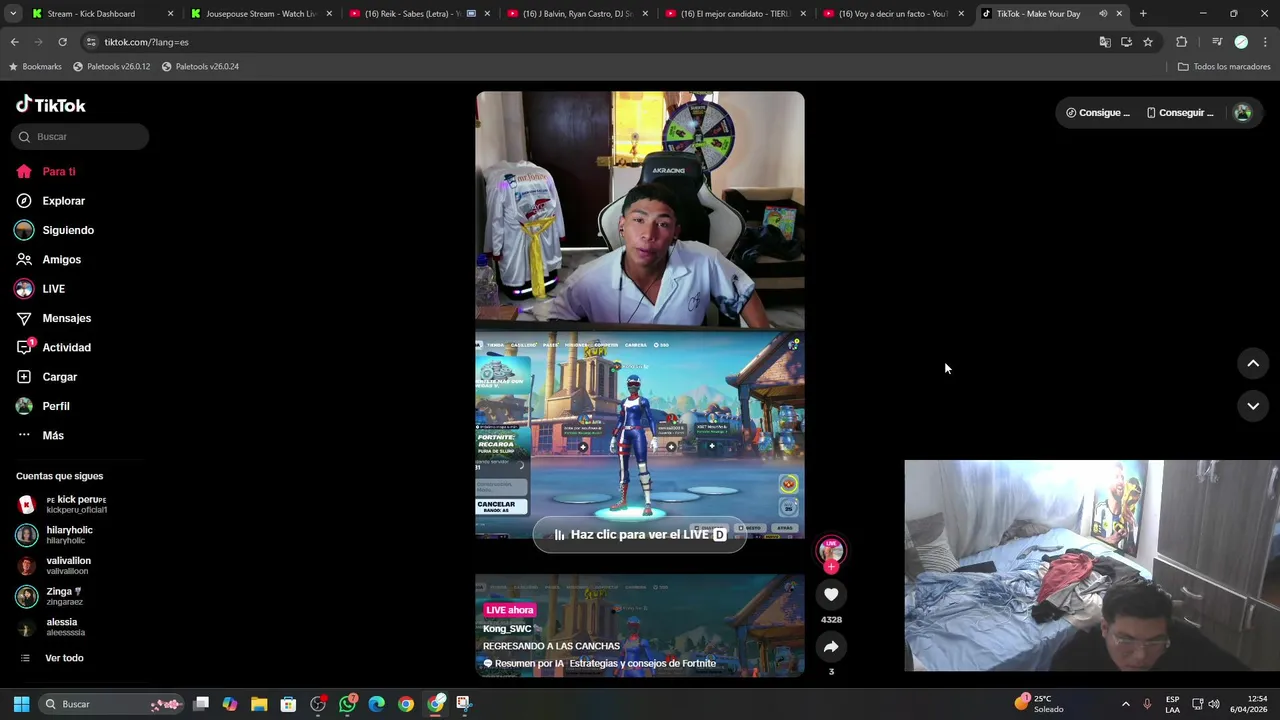Click Consigue coins button
Viewport: 1280px width, 720px height.
pyautogui.click(x=1098, y=113)
